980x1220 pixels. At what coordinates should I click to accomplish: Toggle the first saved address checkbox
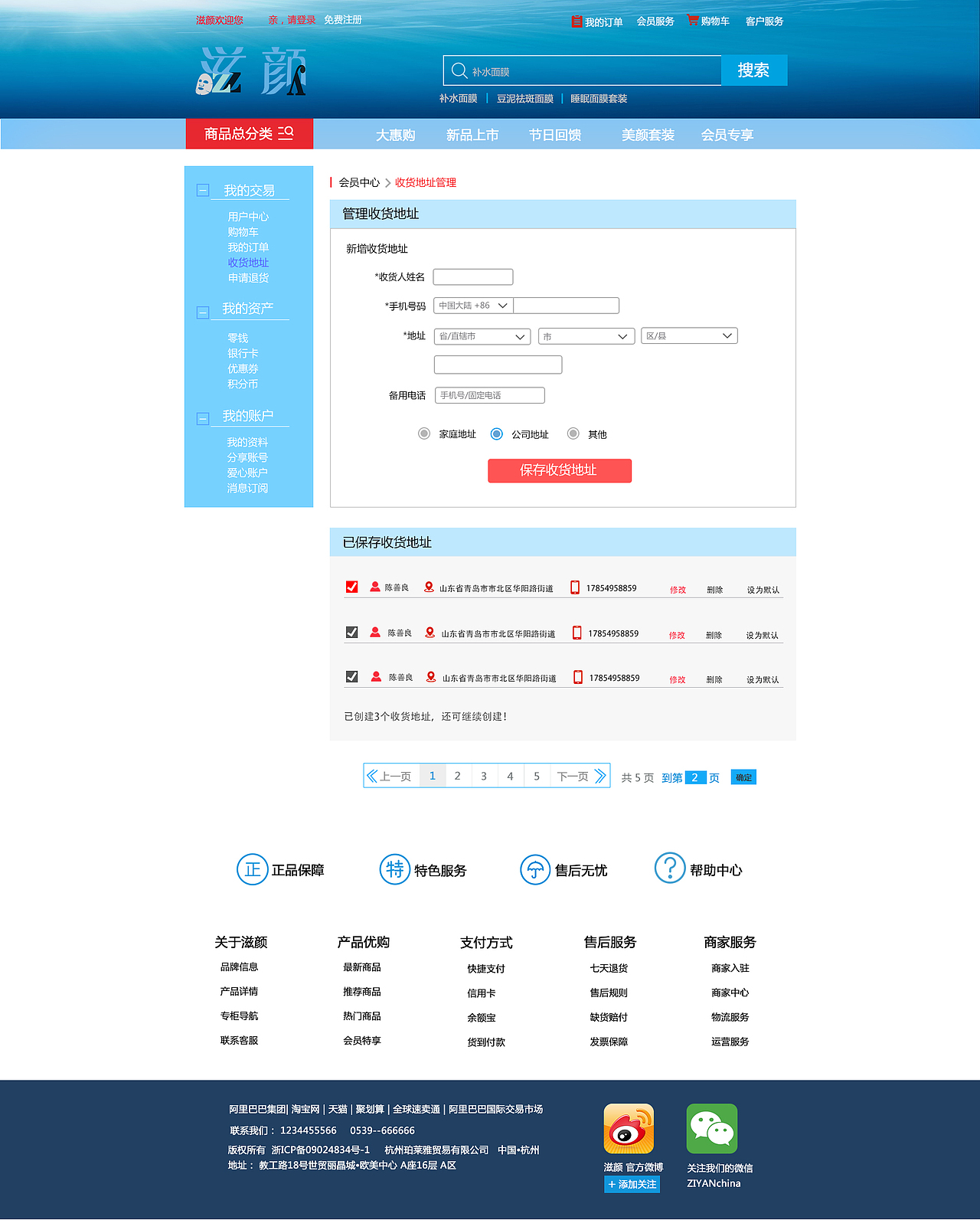click(352, 587)
